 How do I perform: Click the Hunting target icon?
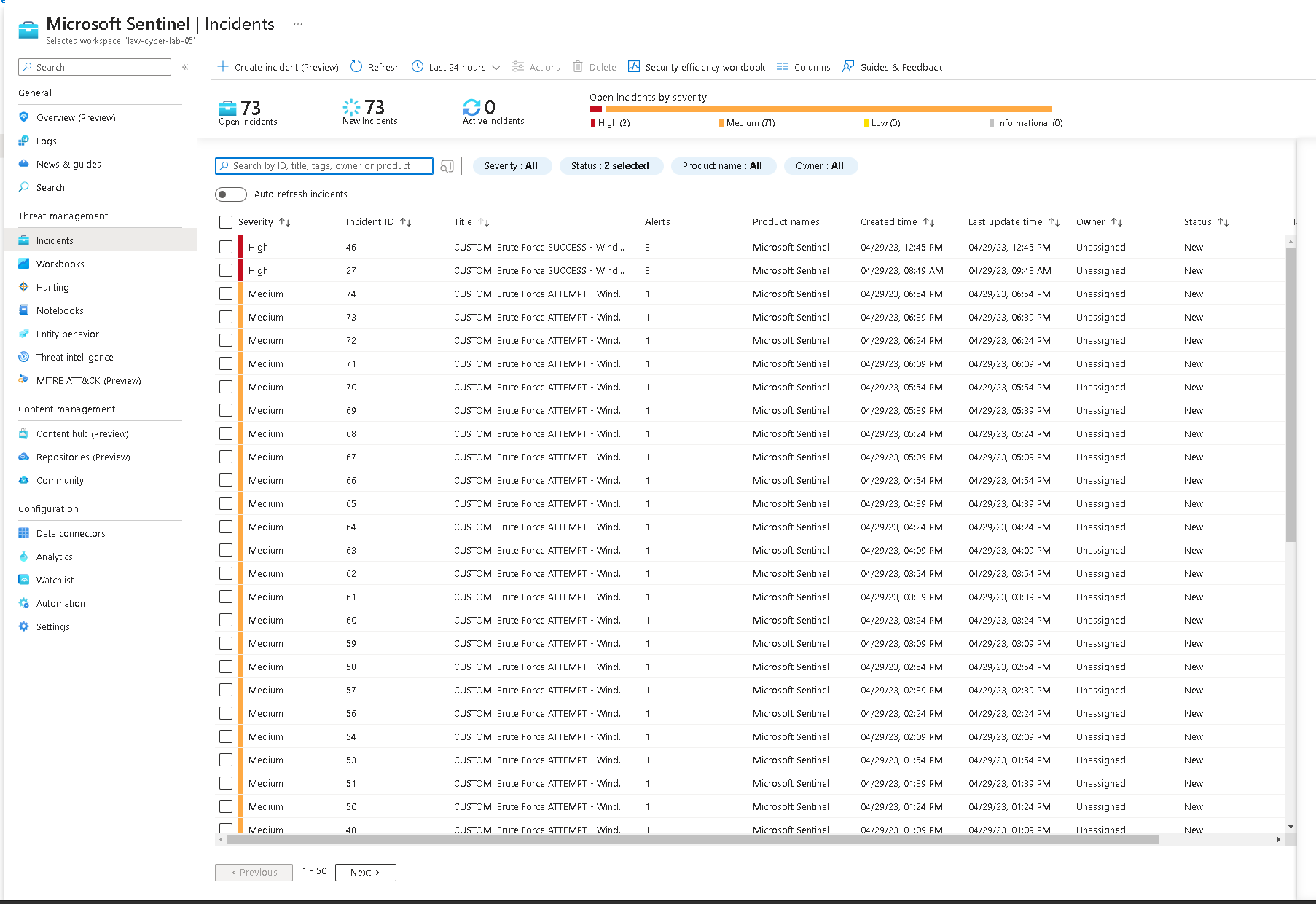point(24,287)
